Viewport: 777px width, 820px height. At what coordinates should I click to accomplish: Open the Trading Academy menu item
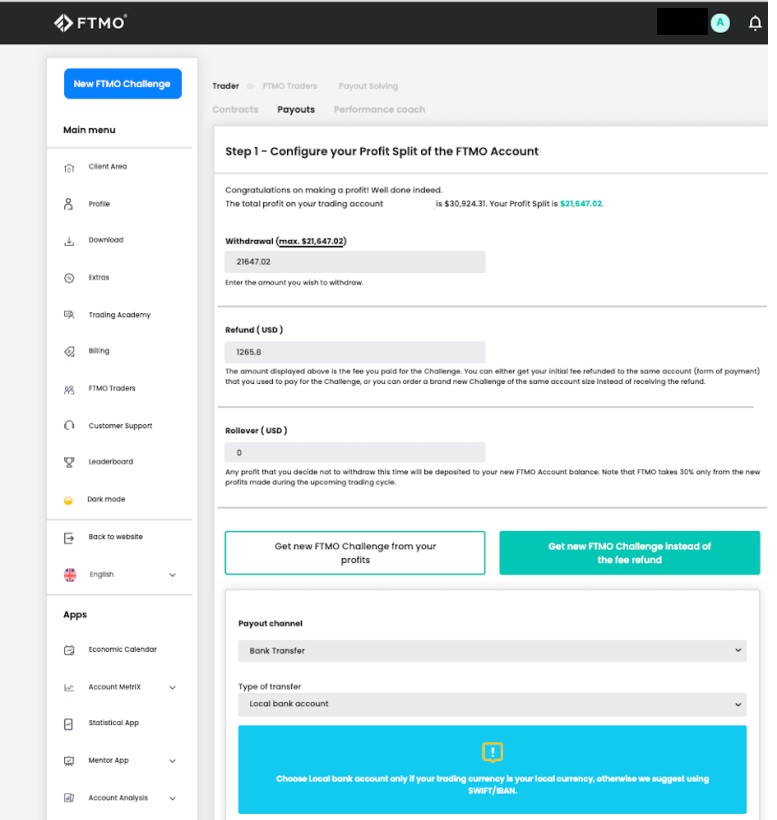(x=120, y=315)
